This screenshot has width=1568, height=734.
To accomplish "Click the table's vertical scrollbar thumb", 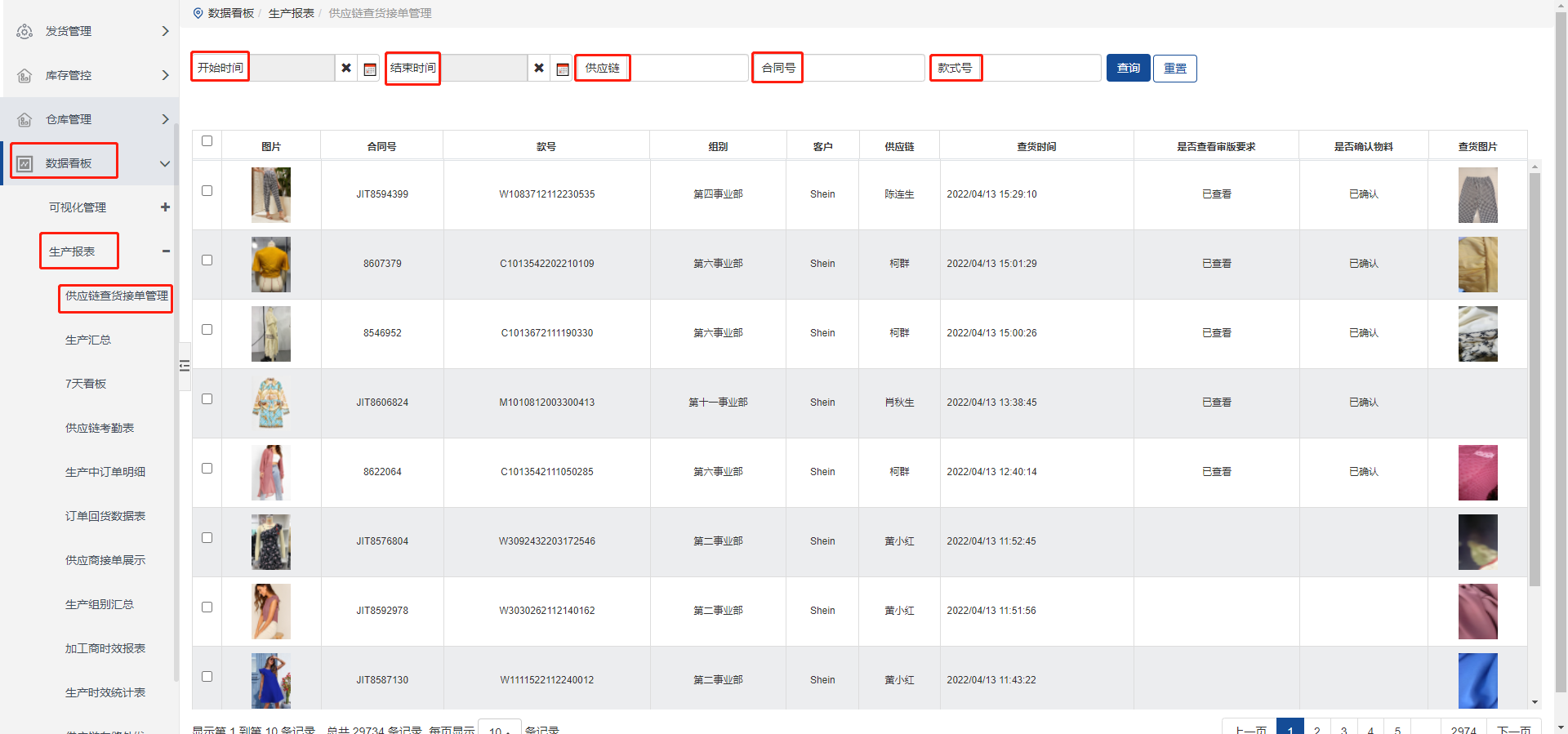I will coord(1535,376).
